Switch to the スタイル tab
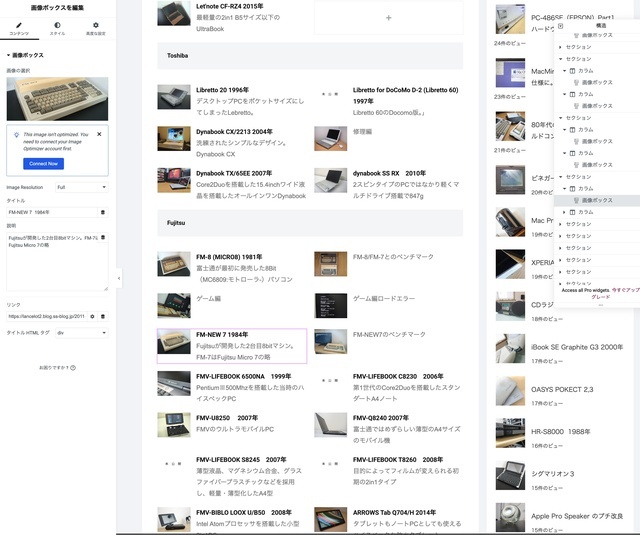This screenshot has width=640, height=535. click(x=57, y=29)
